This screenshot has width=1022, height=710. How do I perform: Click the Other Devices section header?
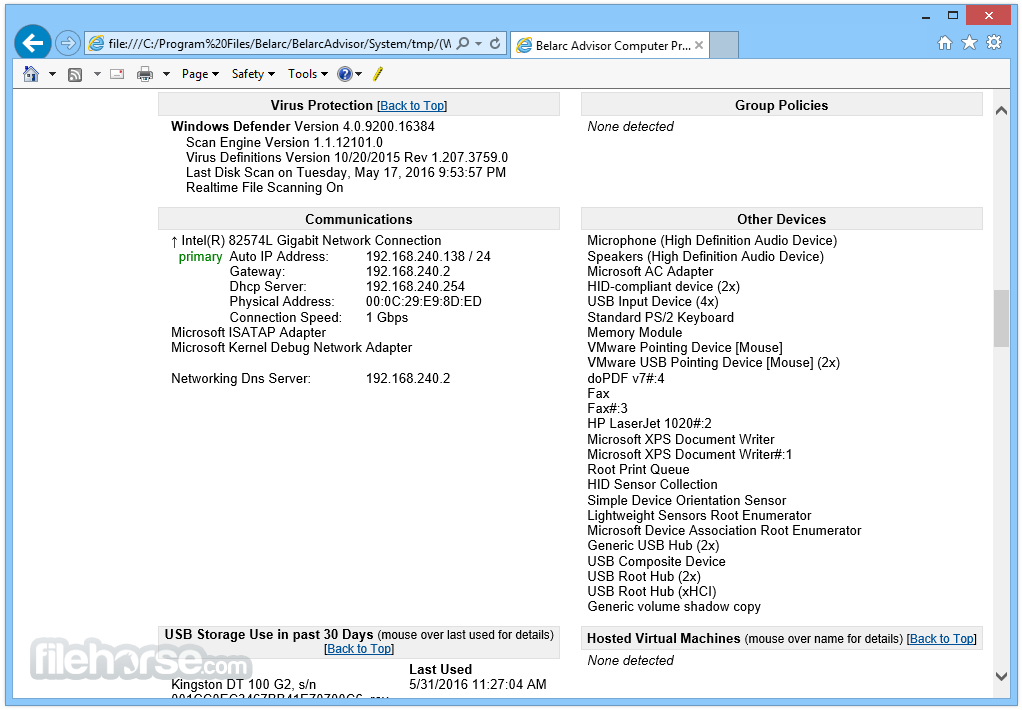point(781,219)
